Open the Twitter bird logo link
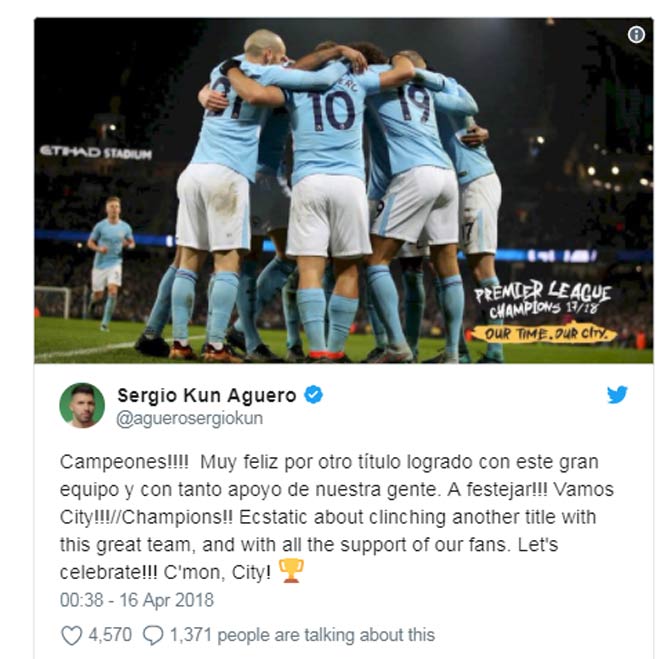Viewport: 660px width, 659px height. (617, 395)
